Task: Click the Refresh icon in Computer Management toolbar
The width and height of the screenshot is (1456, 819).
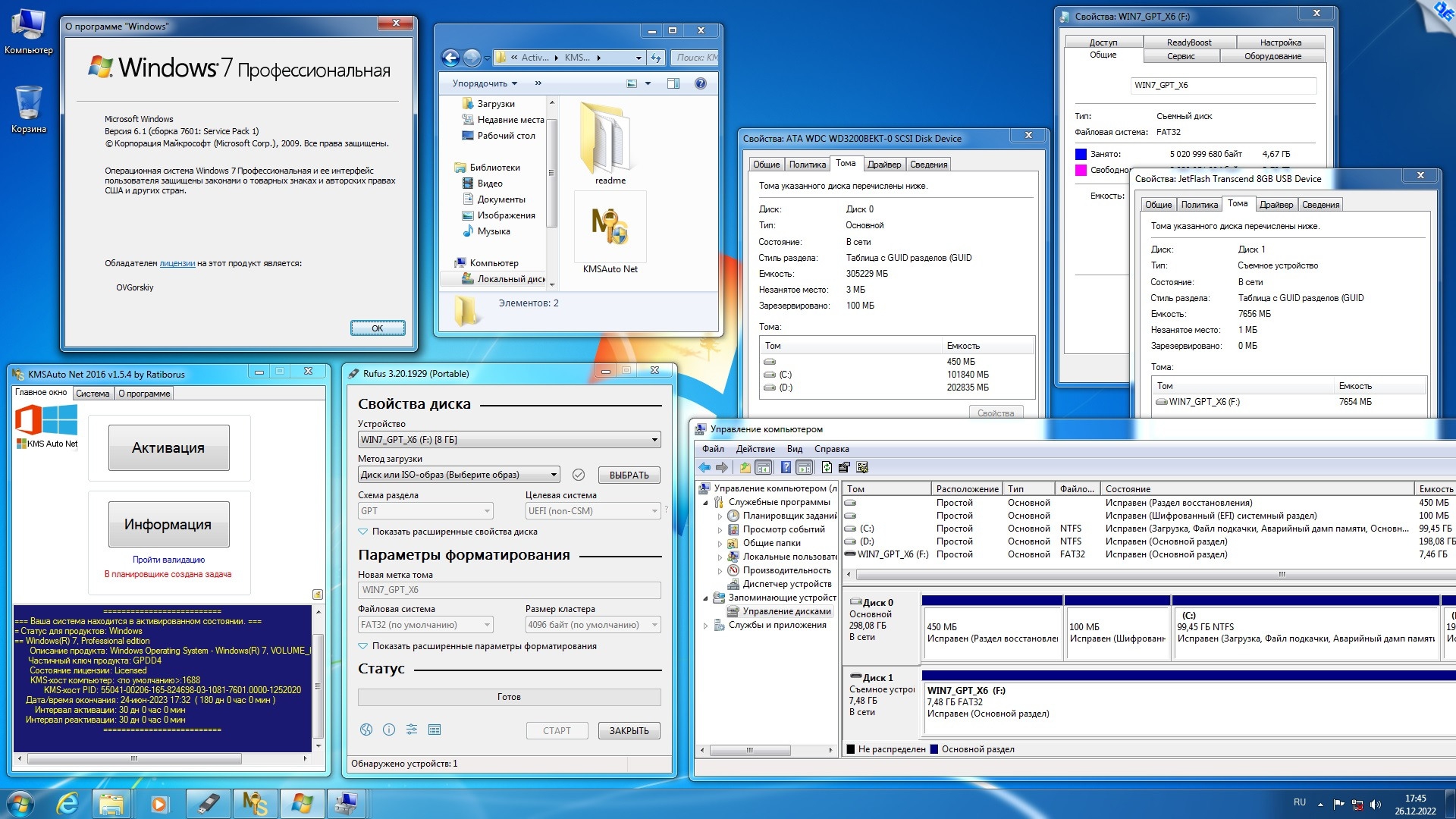Action: 827,467
